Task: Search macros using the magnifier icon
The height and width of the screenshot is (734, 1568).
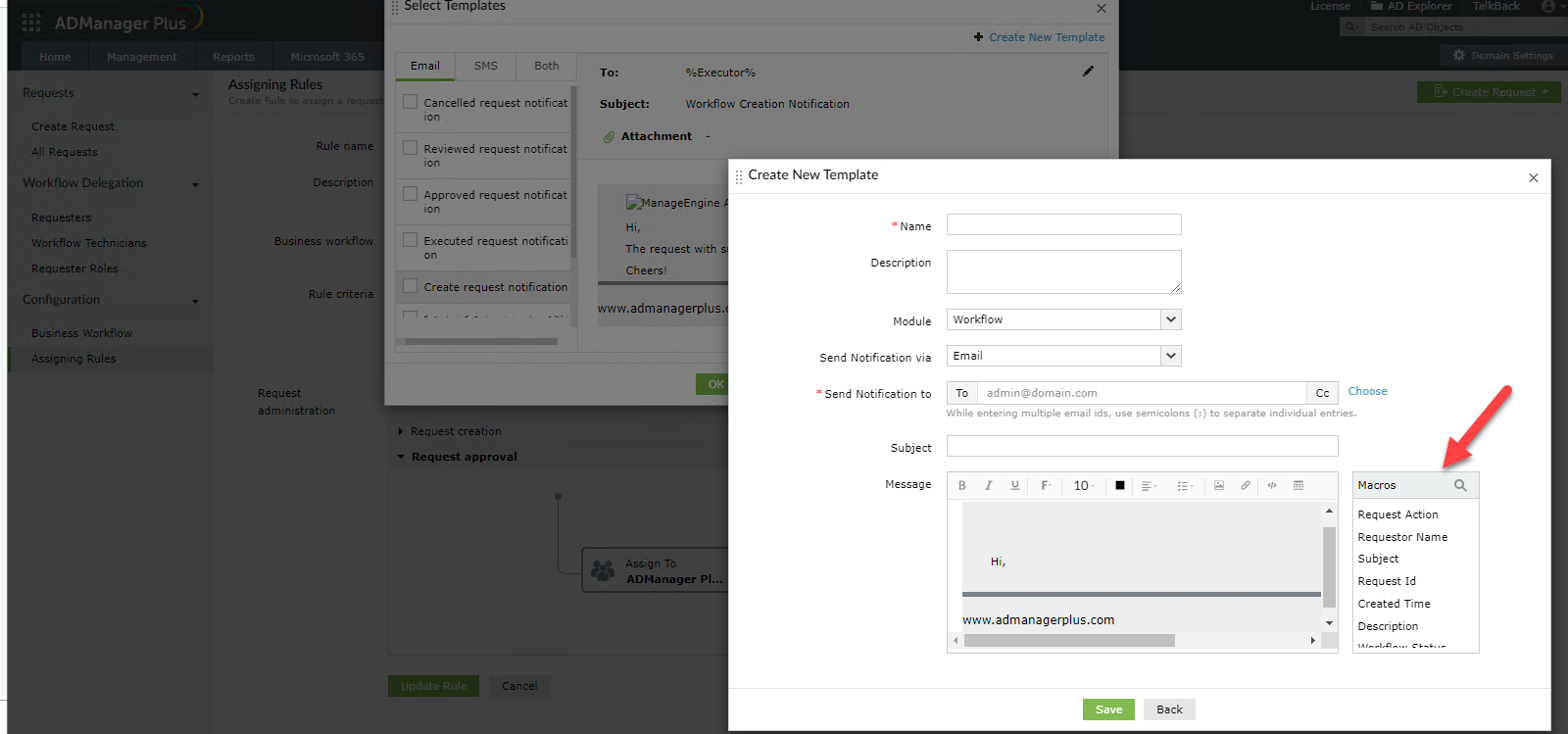Action: click(1460, 485)
